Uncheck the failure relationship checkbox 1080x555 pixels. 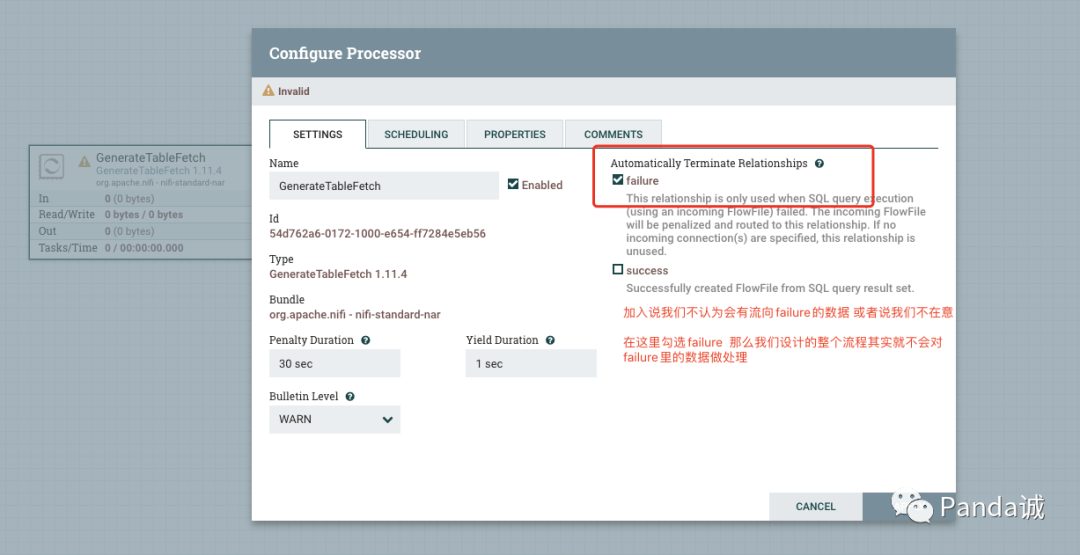[x=618, y=180]
